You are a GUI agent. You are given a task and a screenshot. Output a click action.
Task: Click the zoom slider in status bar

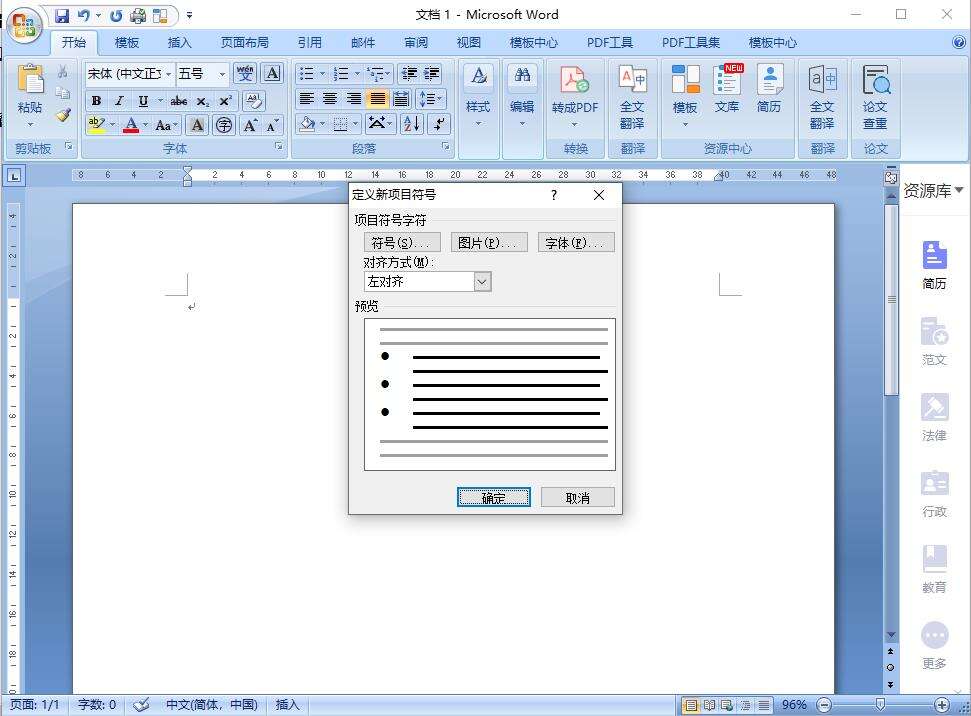(x=880, y=705)
